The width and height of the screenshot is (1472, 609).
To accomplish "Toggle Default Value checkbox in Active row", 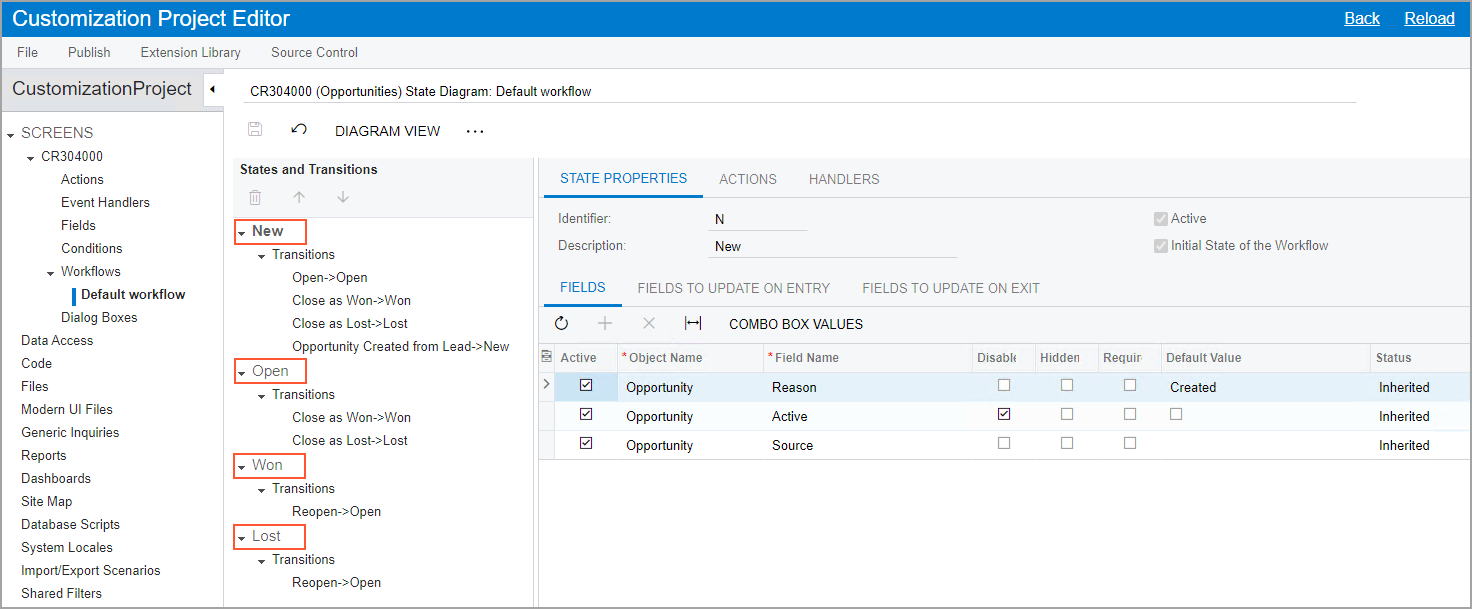I will (1176, 414).
